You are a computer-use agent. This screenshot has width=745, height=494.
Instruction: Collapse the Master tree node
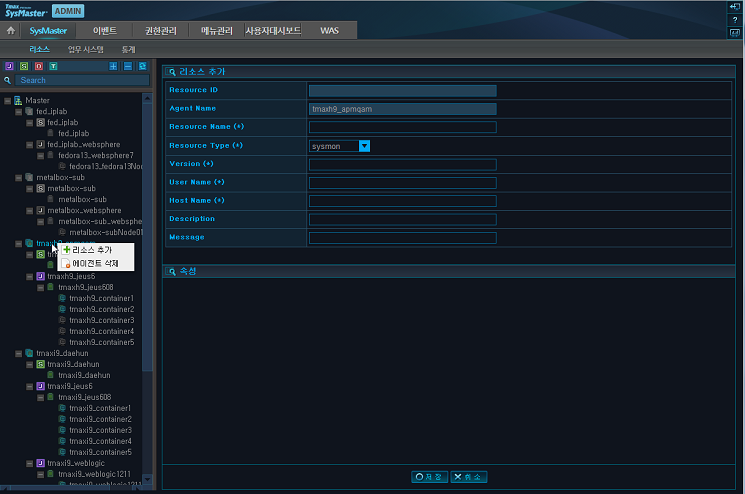(8, 101)
